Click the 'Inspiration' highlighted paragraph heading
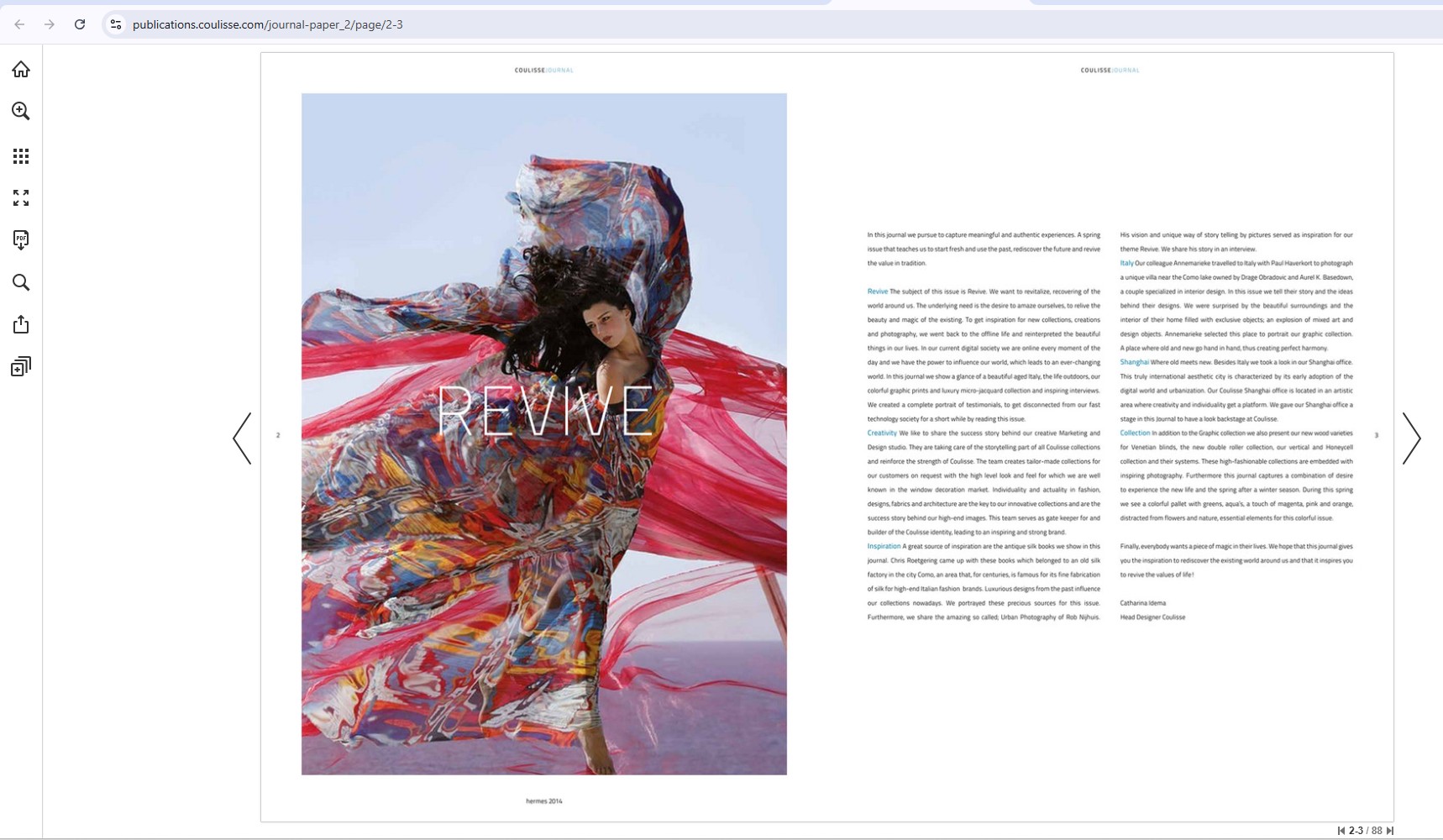Screen dimensions: 1443x840 click(x=884, y=546)
